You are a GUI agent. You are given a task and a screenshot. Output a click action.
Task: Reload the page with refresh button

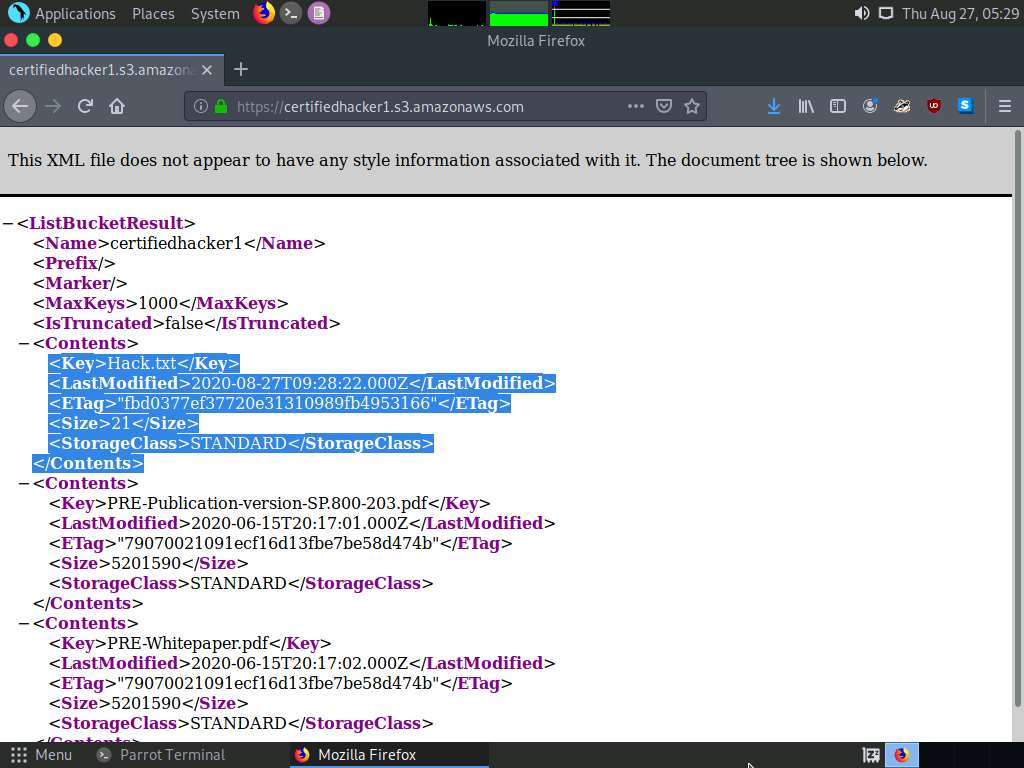point(85,106)
